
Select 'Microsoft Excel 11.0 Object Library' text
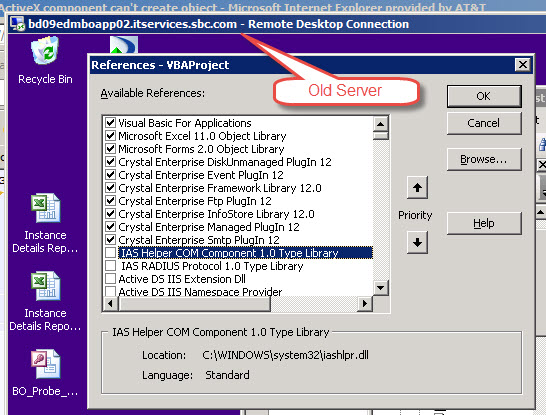pos(202,136)
